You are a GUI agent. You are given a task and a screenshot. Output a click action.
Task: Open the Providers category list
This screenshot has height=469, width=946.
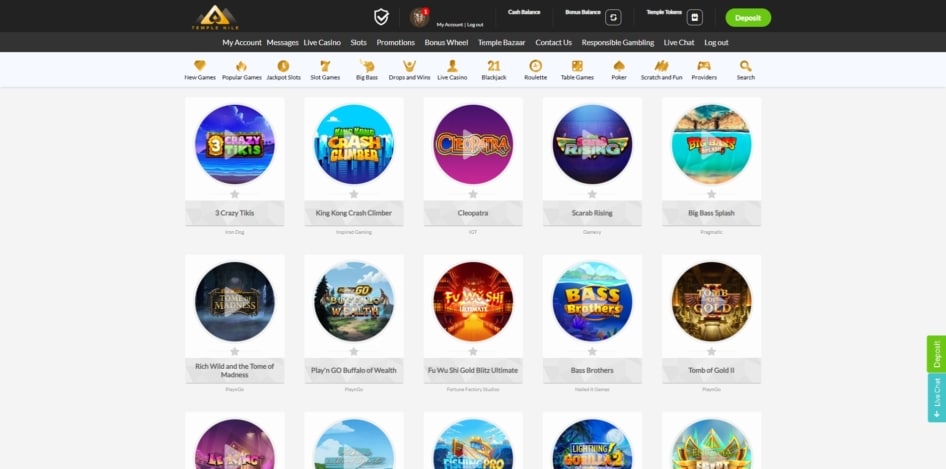(x=703, y=66)
